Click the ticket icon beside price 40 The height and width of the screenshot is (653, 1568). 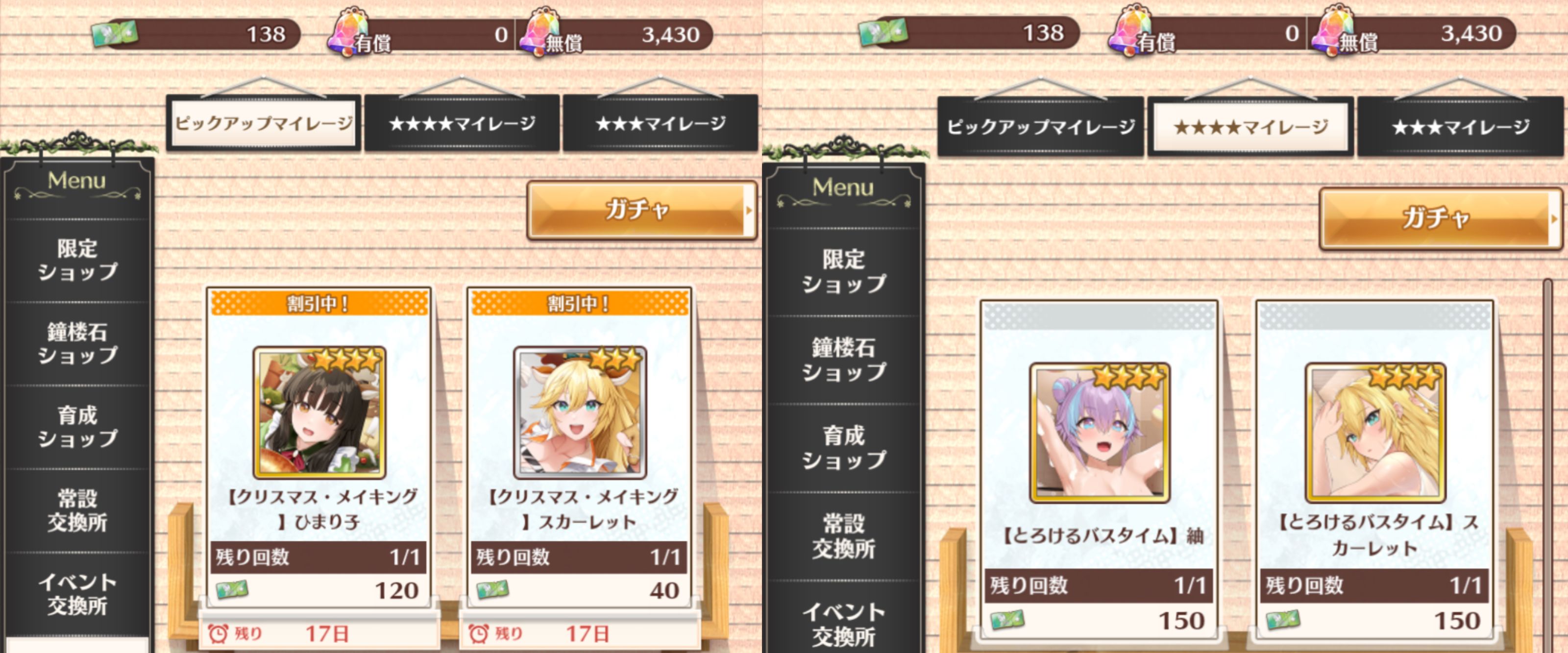point(492,589)
